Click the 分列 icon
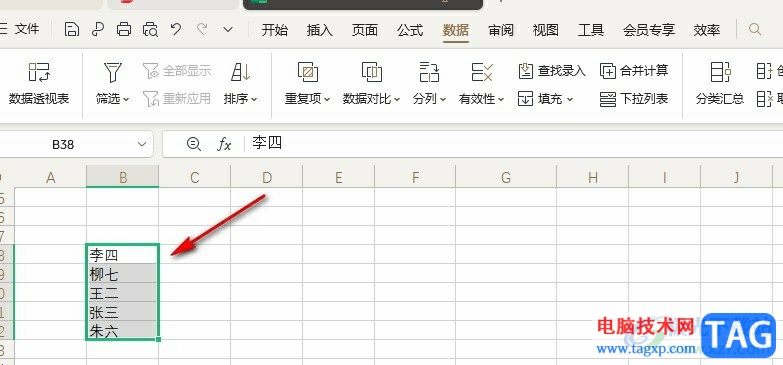783x365 pixels. click(x=429, y=73)
